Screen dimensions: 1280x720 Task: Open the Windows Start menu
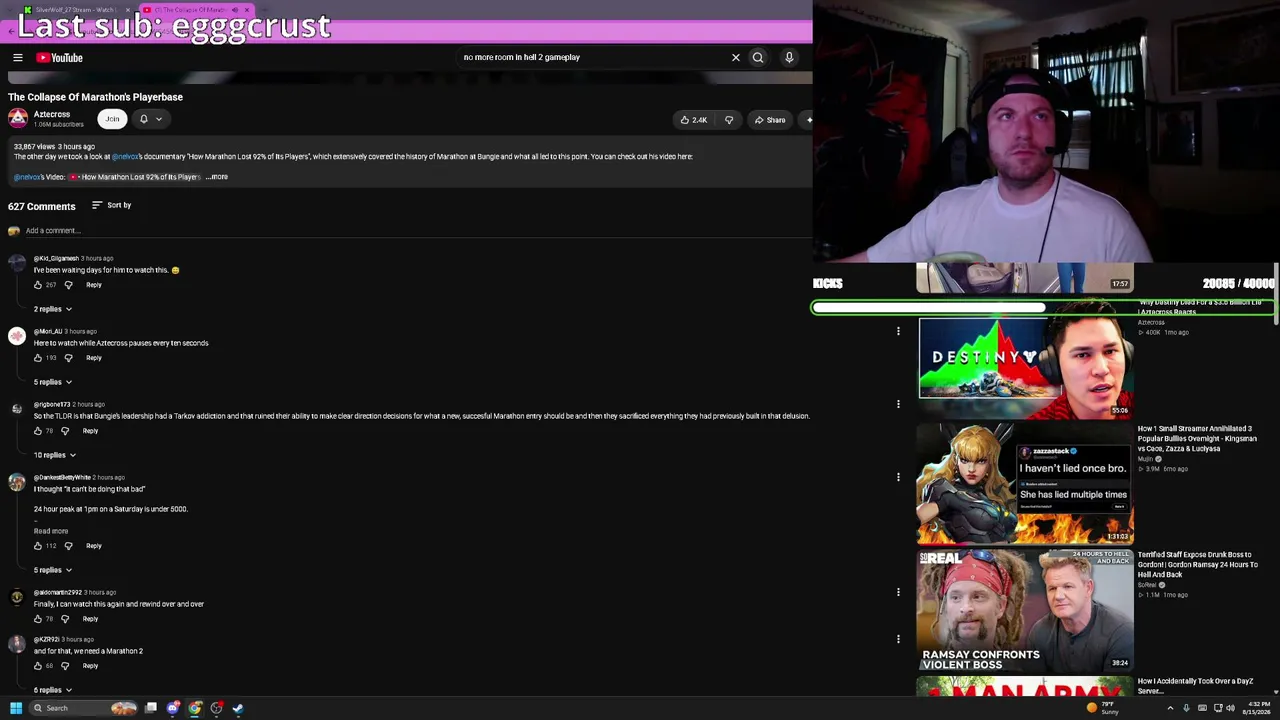pyautogui.click(x=16, y=708)
